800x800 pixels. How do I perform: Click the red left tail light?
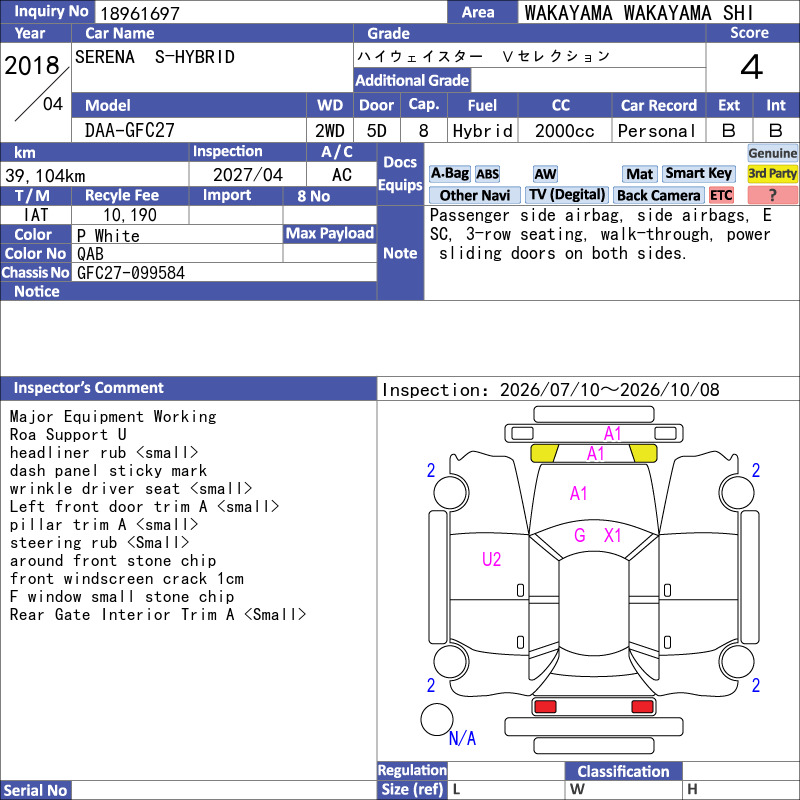click(544, 707)
